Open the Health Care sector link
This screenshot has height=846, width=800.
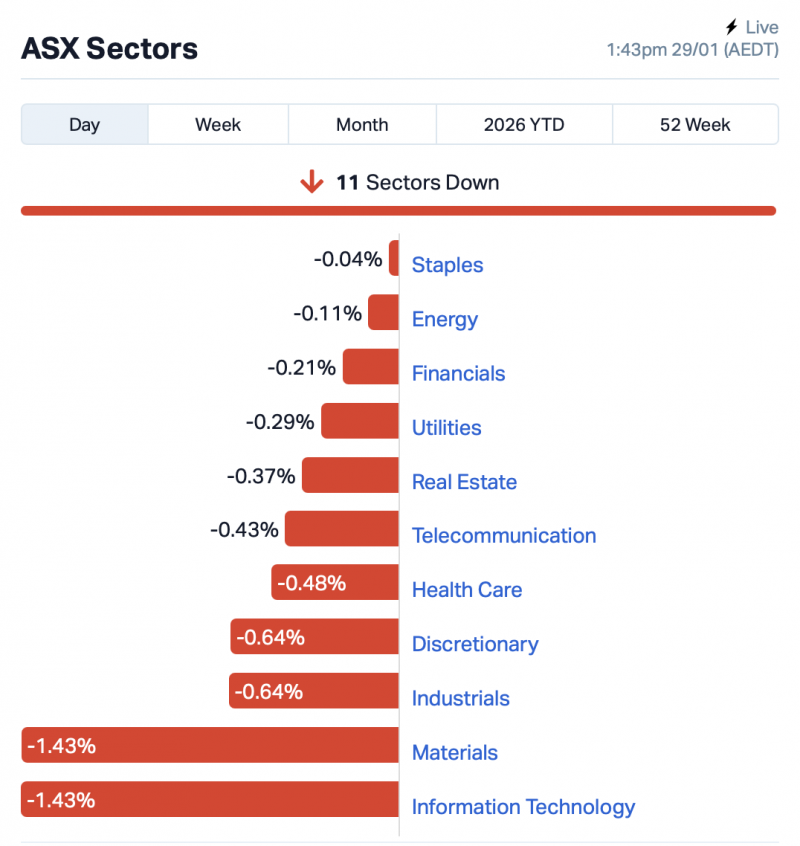pos(467,590)
